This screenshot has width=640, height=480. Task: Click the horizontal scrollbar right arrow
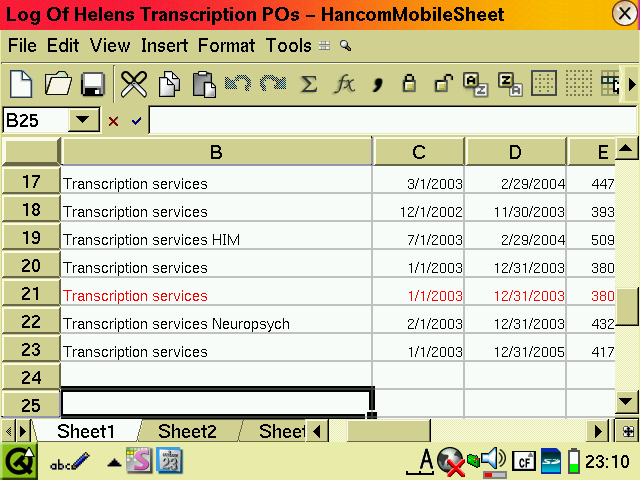click(x=598, y=431)
